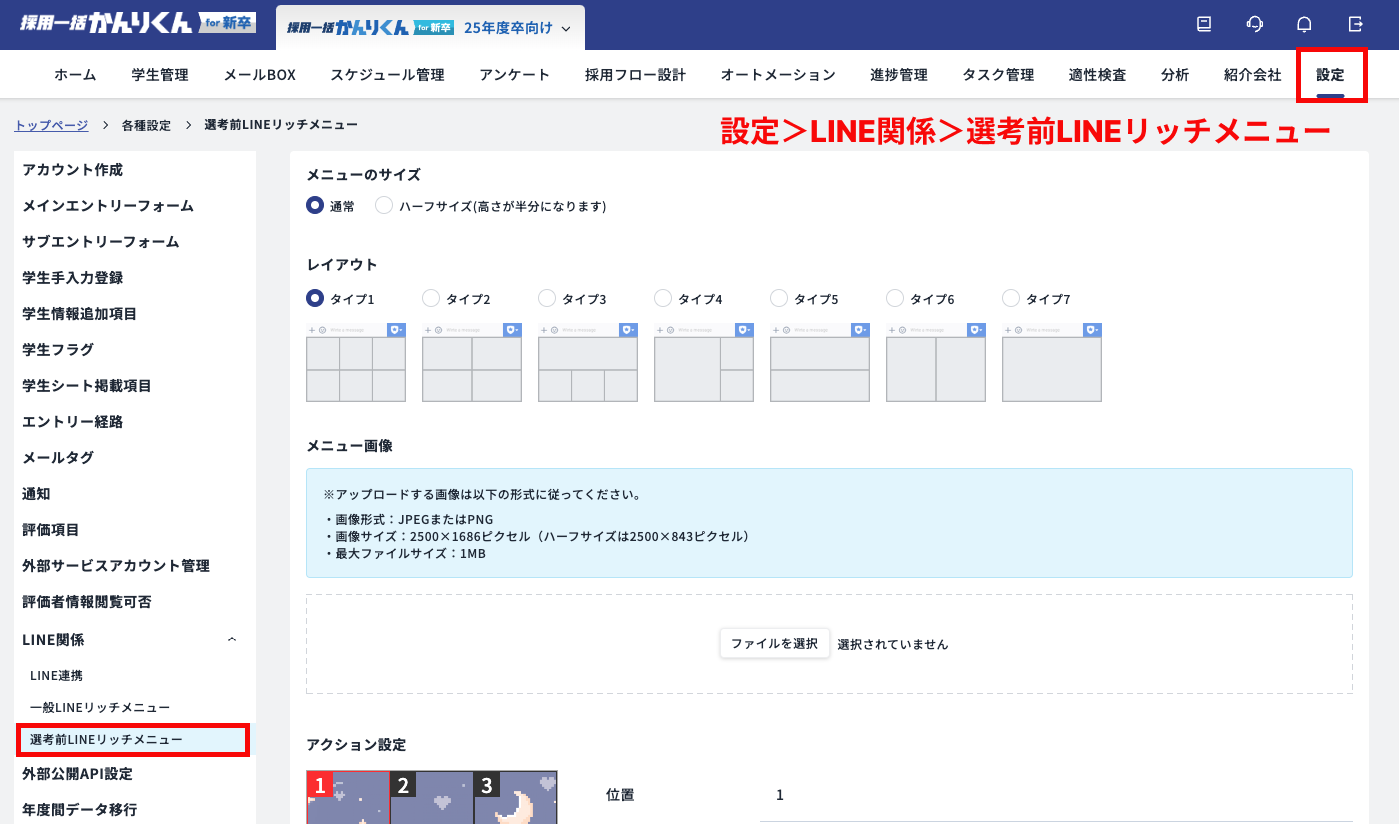Viewport: 1399px width, 824px height.
Task: Select ハーフサイズ menu size option
Action: click(x=383, y=205)
